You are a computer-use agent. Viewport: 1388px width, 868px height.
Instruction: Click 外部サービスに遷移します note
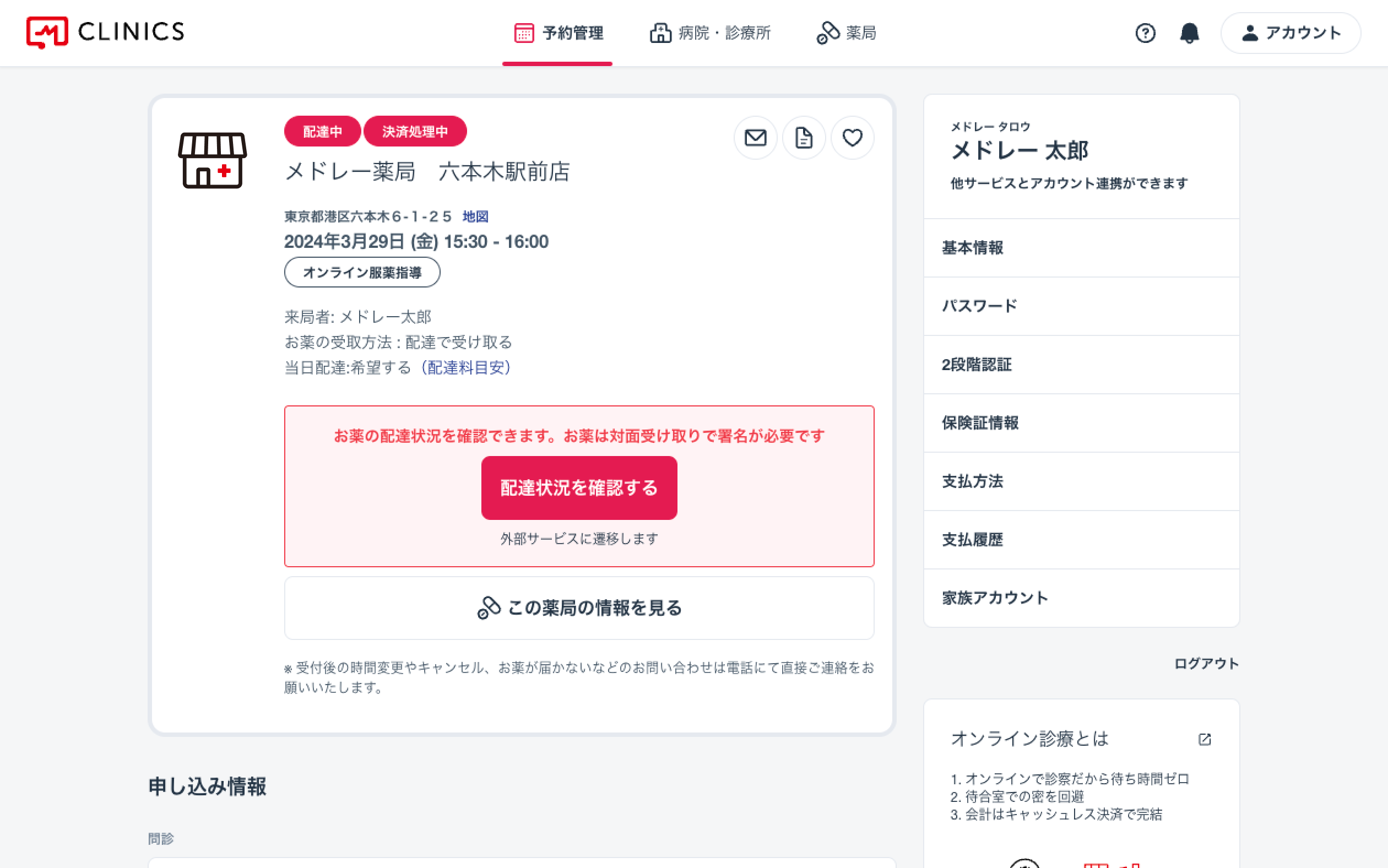click(579, 539)
